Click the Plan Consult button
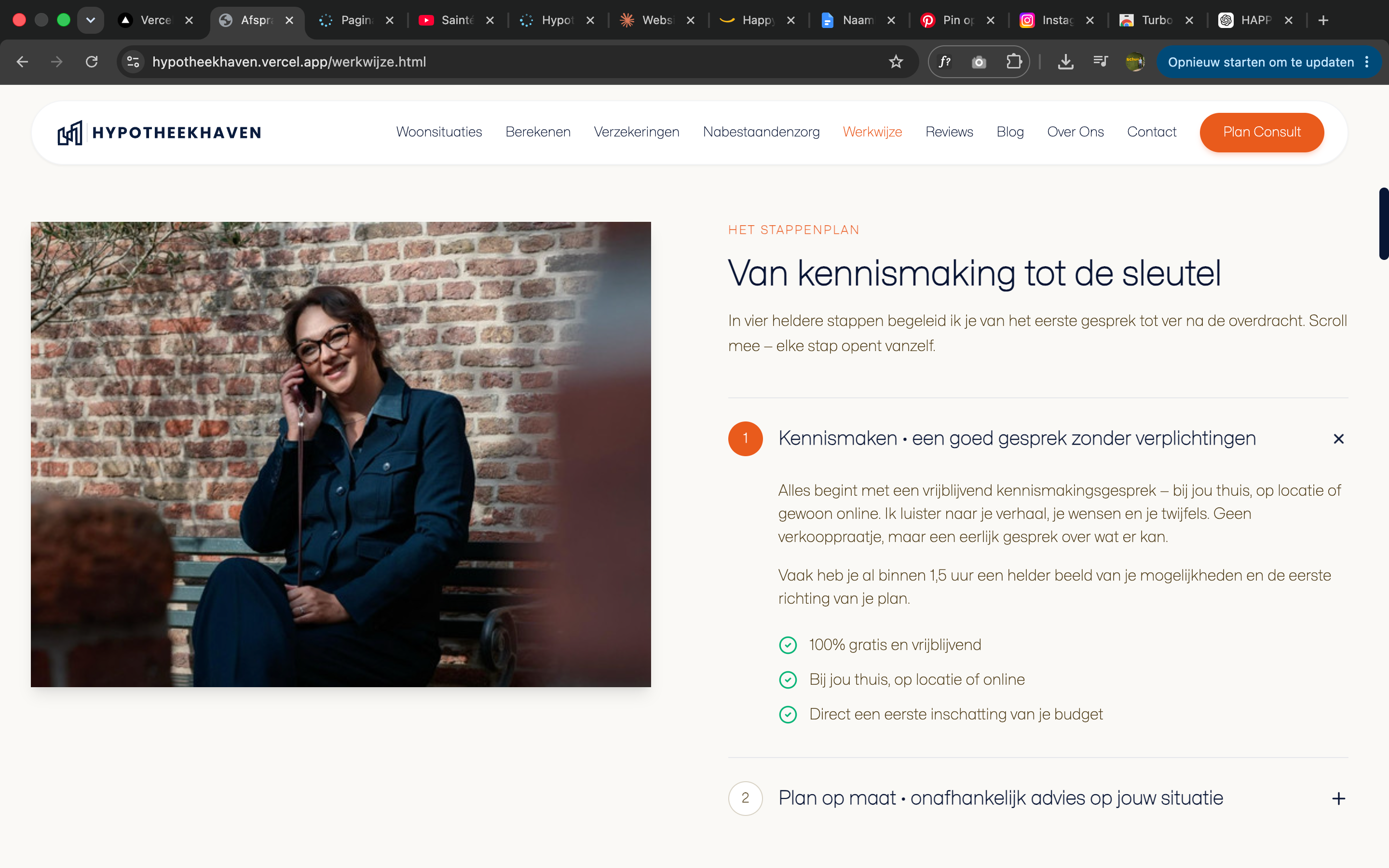Image resolution: width=1389 pixels, height=868 pixels. point(1262,132)
